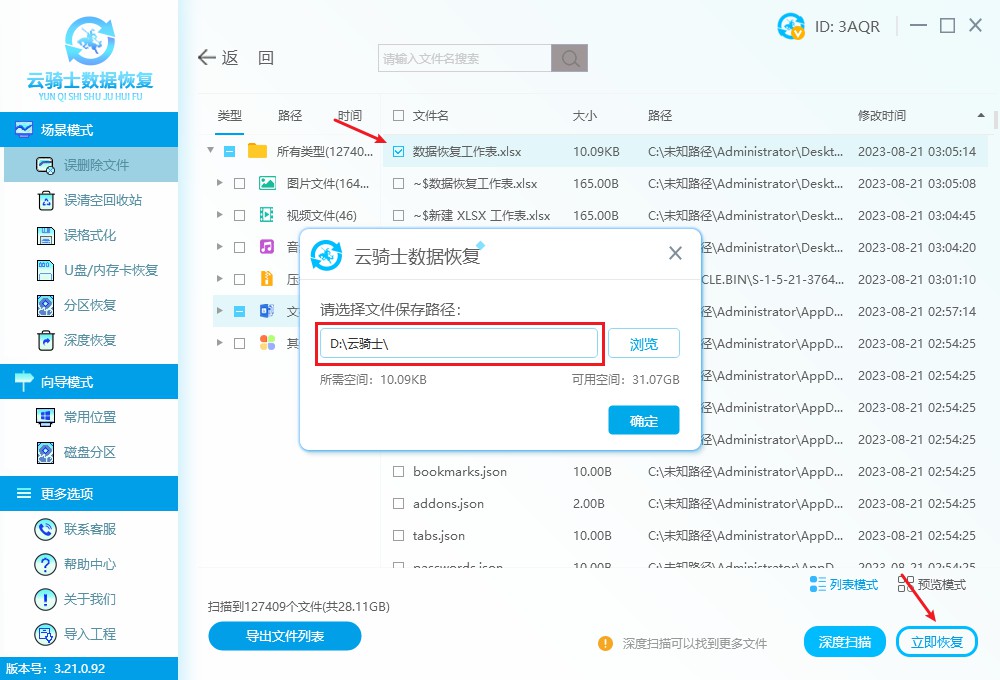Switch to 类型 tab

pos(230,115)
